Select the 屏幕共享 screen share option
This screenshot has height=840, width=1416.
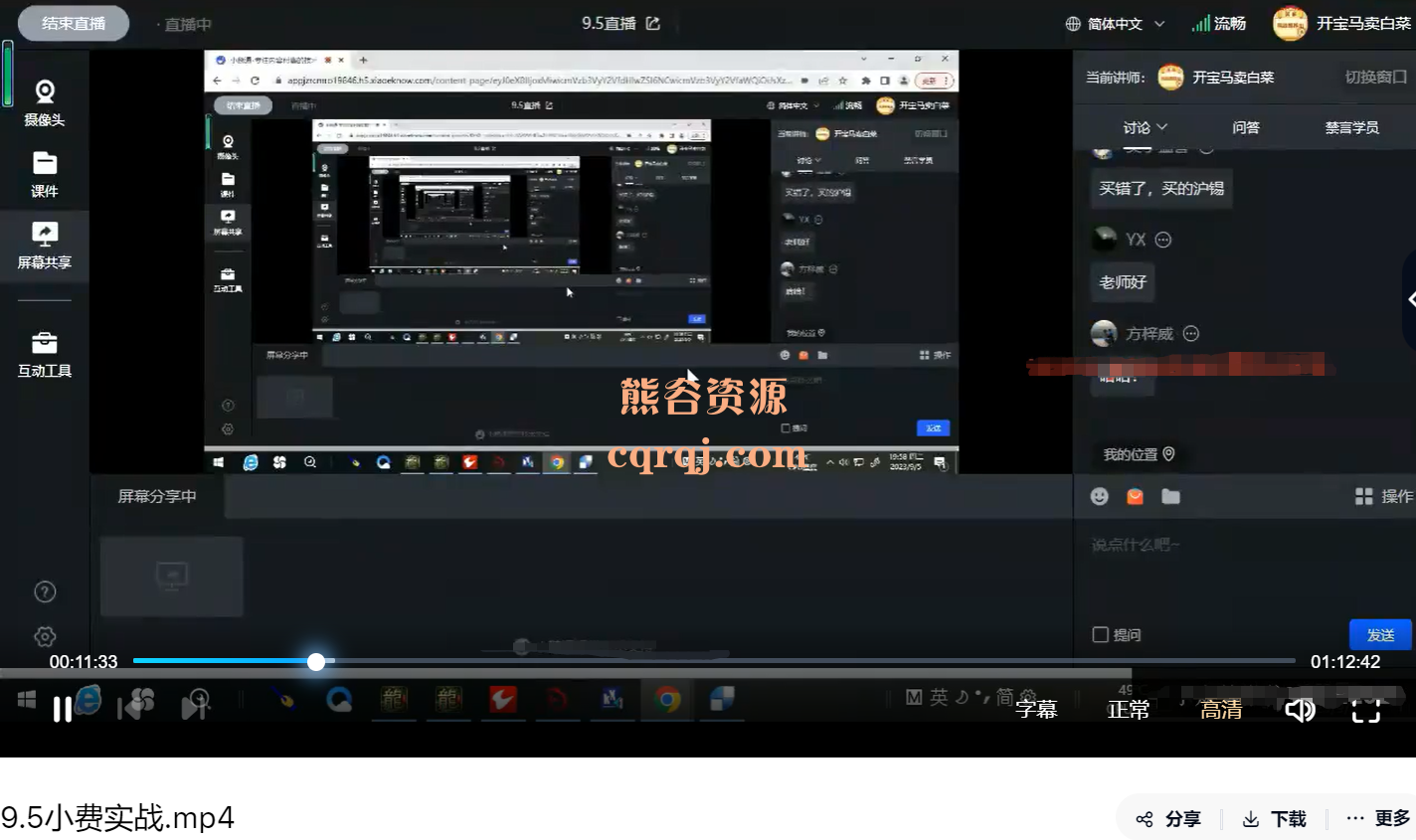point(45,247)
